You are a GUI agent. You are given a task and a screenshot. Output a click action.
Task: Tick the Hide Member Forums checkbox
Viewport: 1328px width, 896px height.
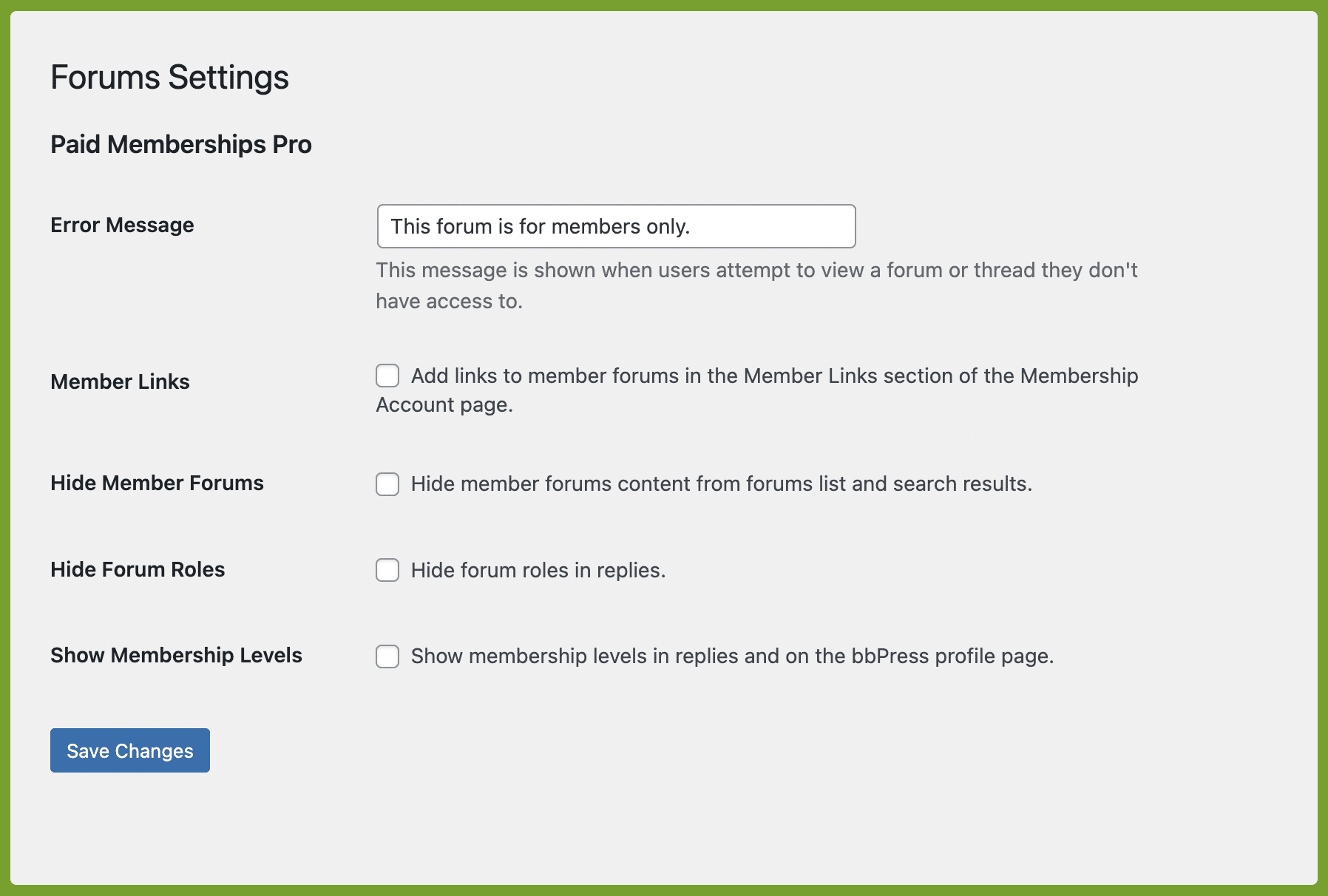[387, 484]
